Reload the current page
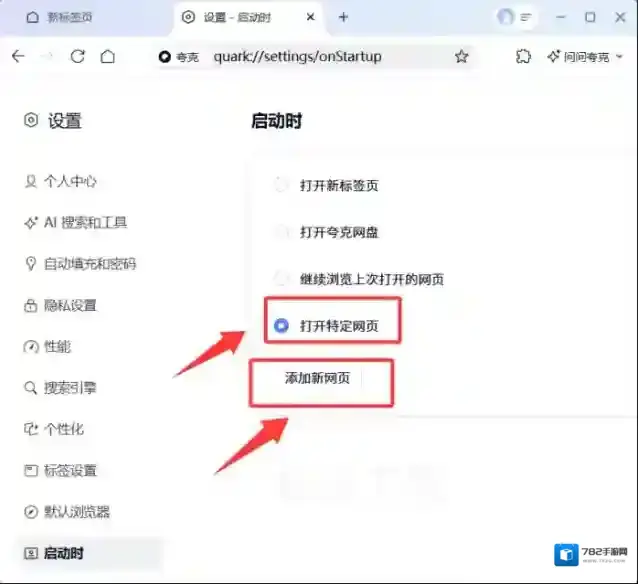The width and height of the screenshot is (638, 584). pos(77,57)
